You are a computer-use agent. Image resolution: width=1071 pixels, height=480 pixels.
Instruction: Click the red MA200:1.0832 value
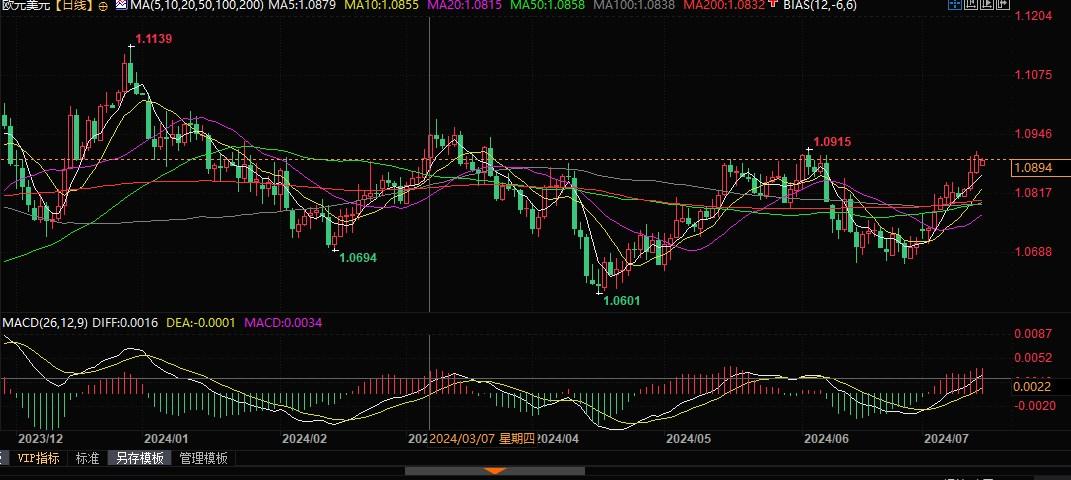(725, 5)
